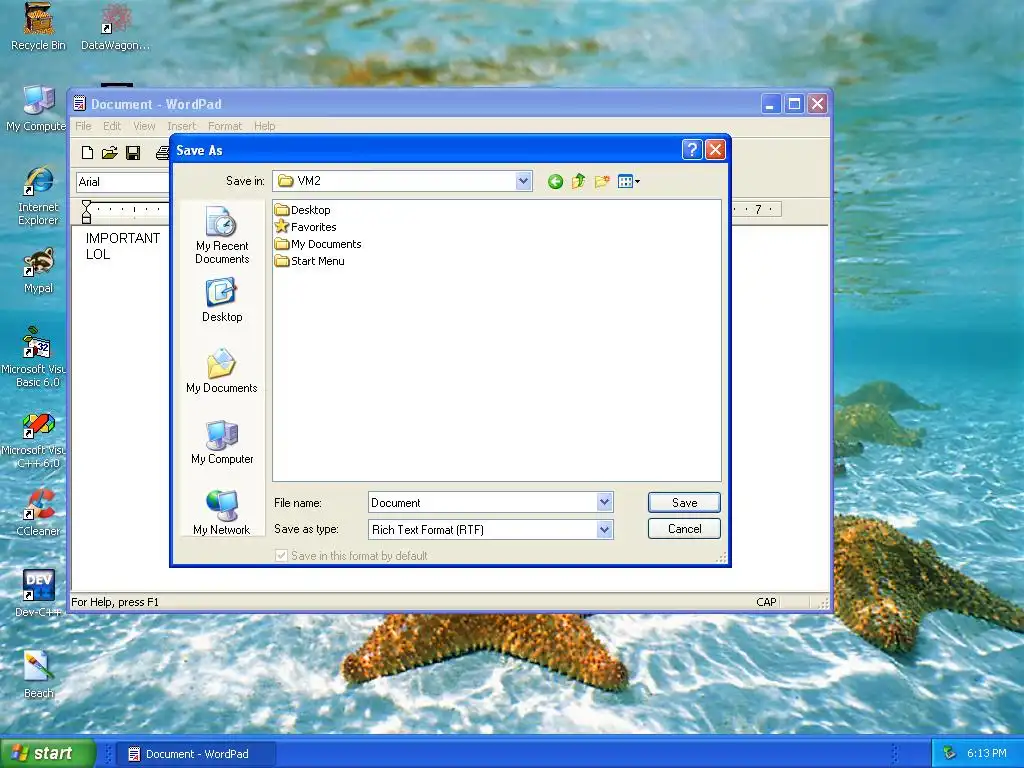The width and height of the screenshot is (1024, 768).
Task: Click the Mypal desktop icon
Action: (39, 270)
